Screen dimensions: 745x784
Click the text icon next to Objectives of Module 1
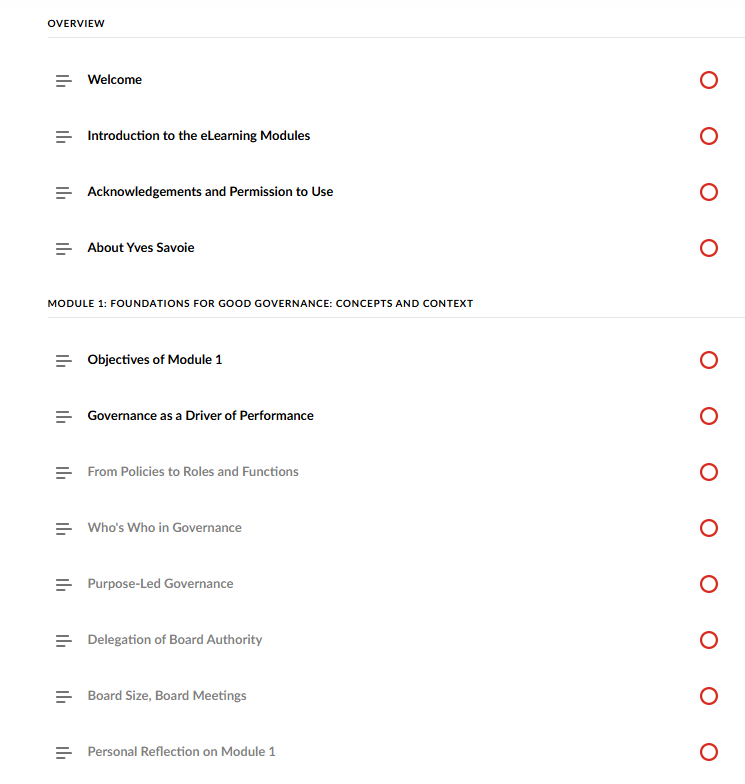(x=64, y=360)
